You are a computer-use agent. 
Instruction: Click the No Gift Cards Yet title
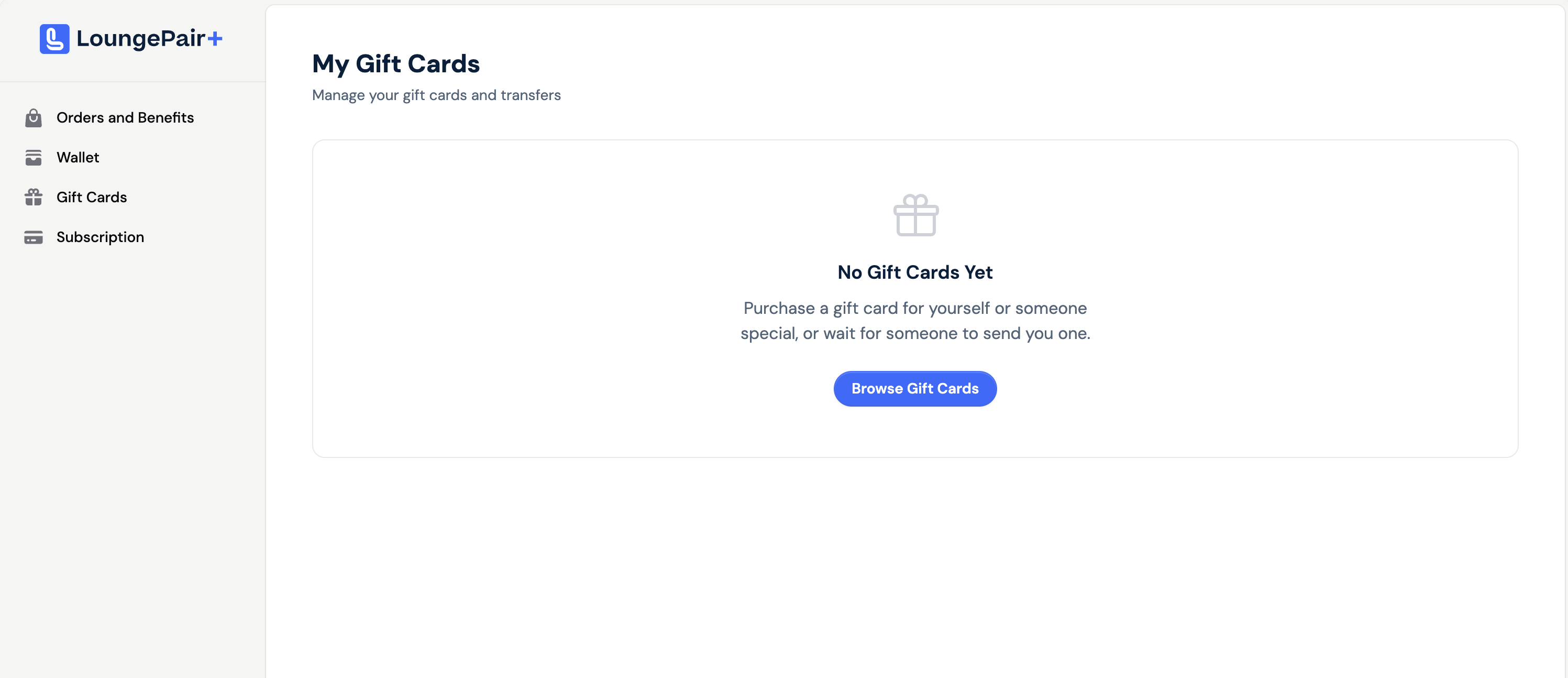915,272
